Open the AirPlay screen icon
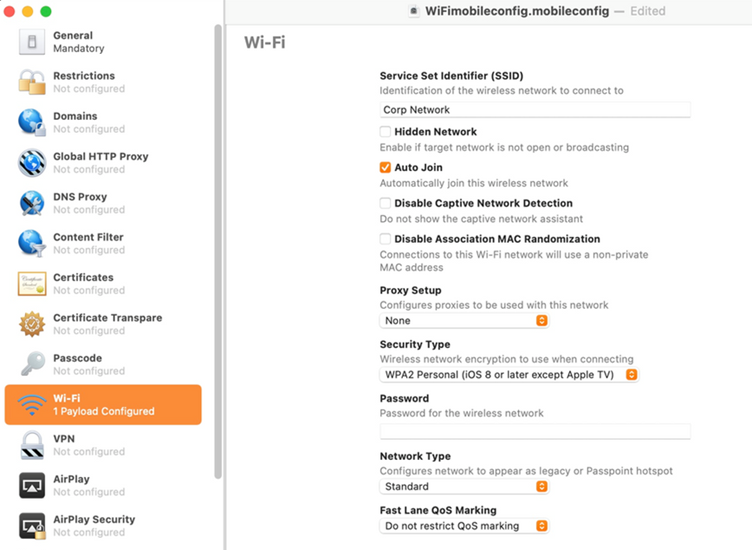 pyautogui.click(x=32, y=485)
